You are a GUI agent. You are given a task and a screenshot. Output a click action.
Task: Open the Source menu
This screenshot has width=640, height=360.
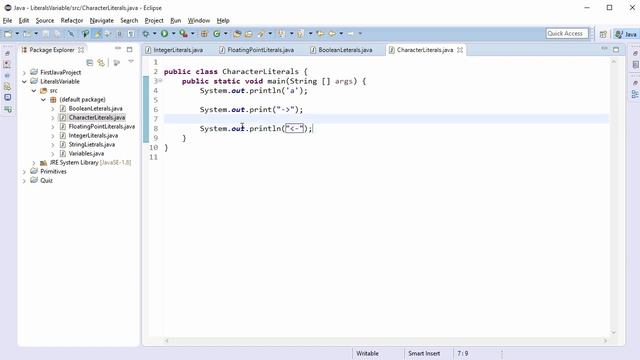click(x=45, y=20)
